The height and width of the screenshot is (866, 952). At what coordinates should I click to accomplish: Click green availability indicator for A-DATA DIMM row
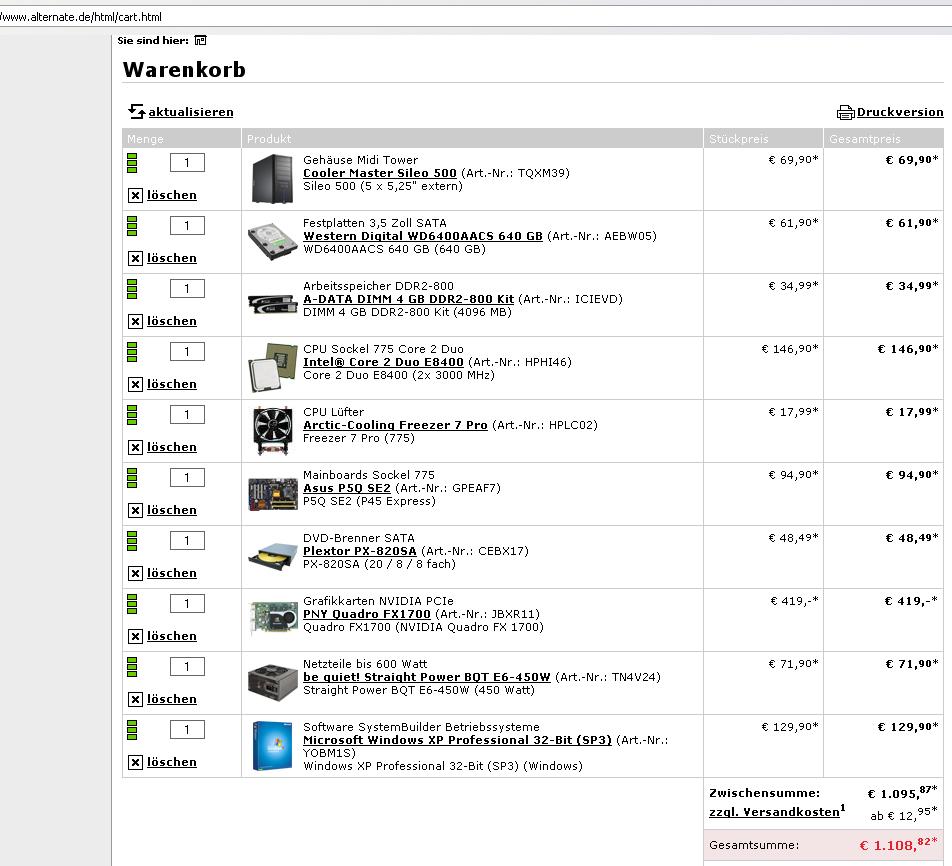click(132, 289)
